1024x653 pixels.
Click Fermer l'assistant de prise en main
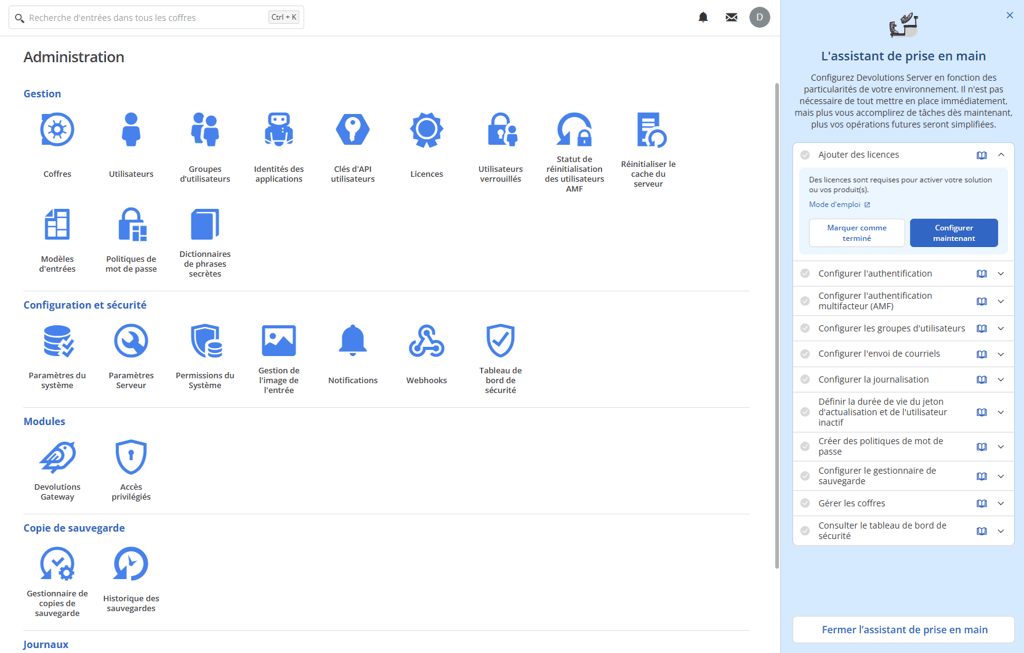904,630
